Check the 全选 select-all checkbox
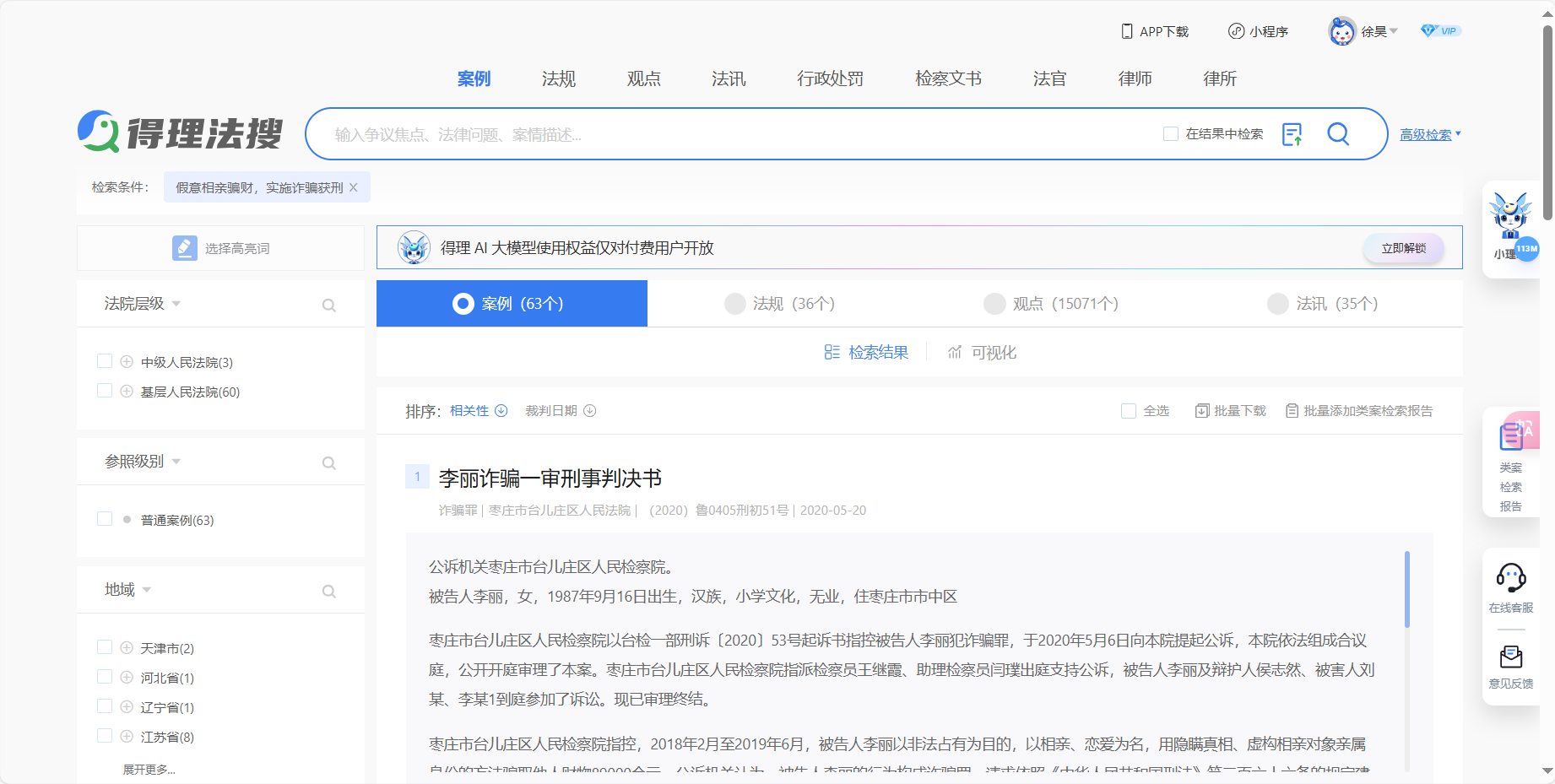 click(x=1128, y=410)
